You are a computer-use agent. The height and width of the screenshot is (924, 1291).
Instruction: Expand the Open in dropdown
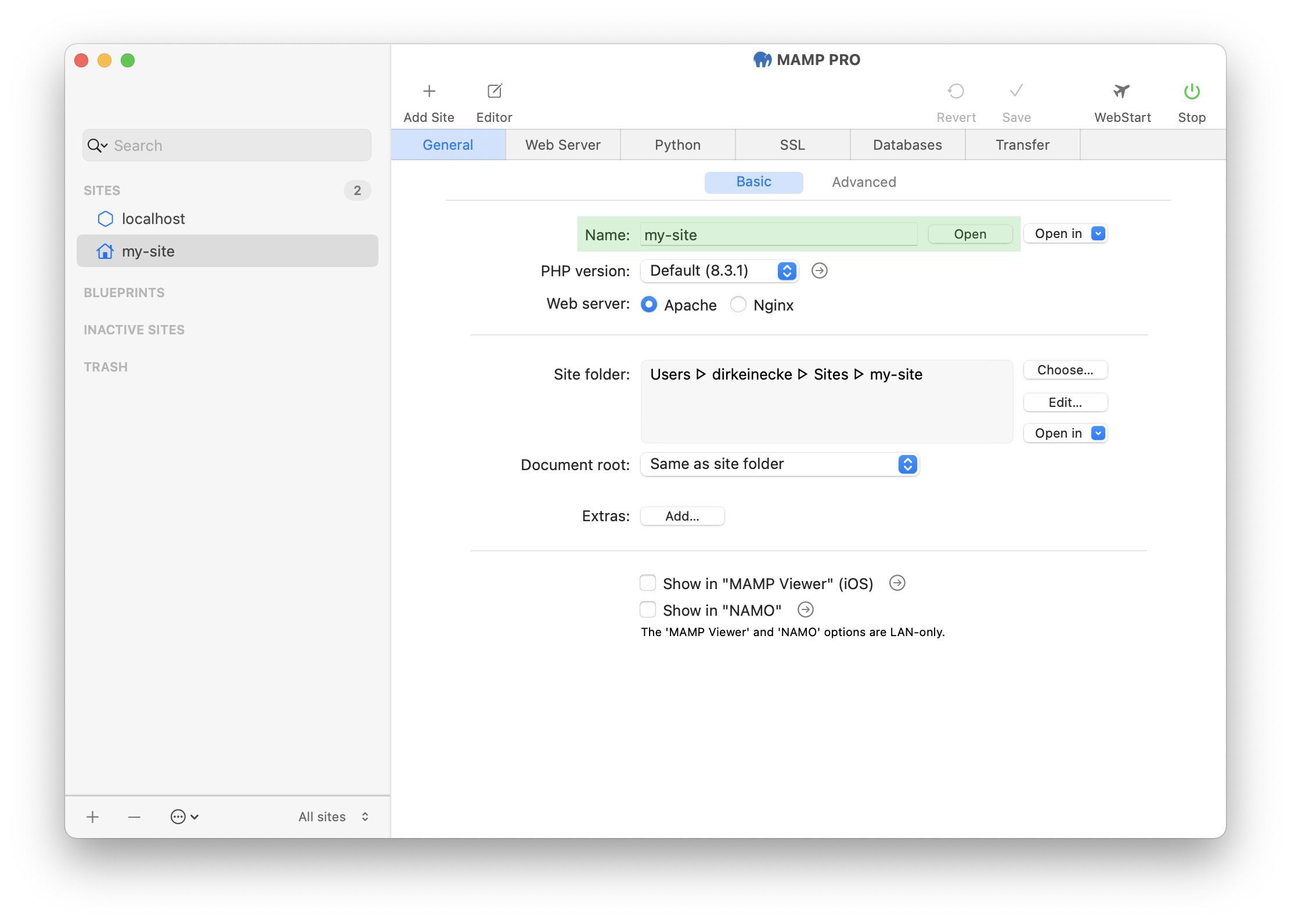[1097, 233]
